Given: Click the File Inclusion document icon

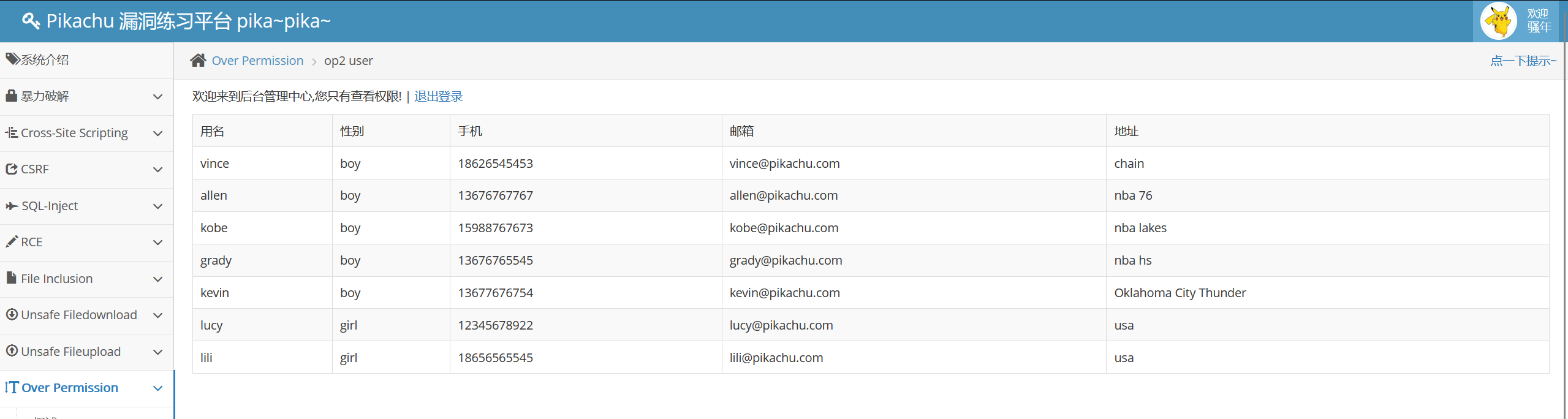Looking at the screenshot, I should coord(11,278).
